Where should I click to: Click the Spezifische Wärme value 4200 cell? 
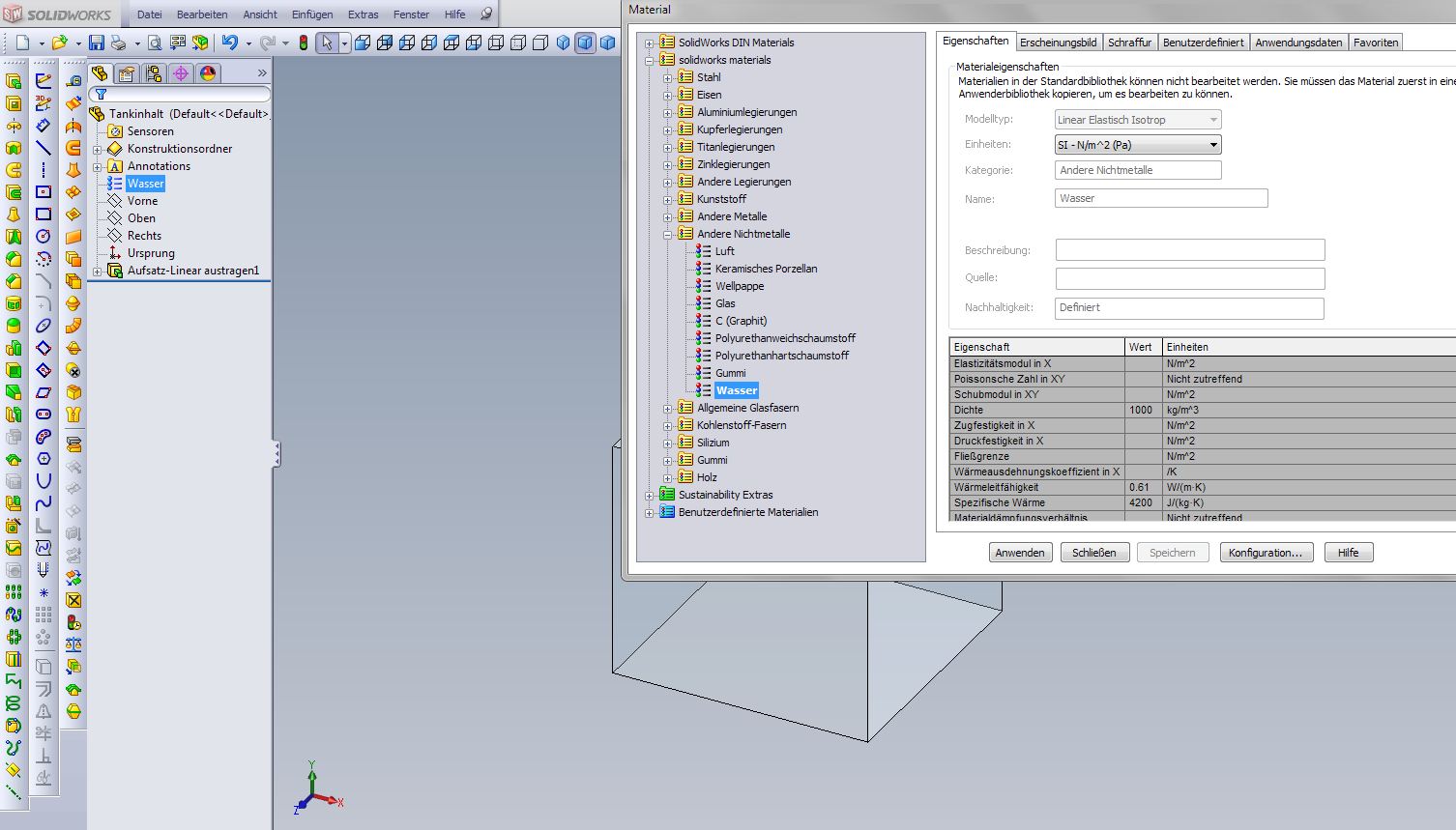(1143, 502)
